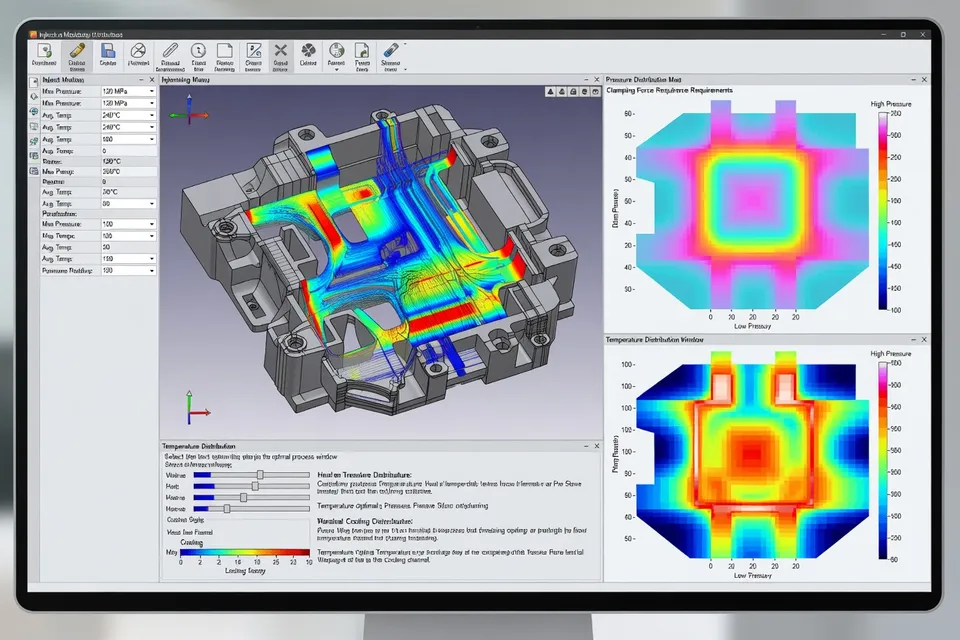Minimize the Pressure Distribution Map panel
Image resolution: width=960 pixels, height=640 pixels.
tap(913, 80)
